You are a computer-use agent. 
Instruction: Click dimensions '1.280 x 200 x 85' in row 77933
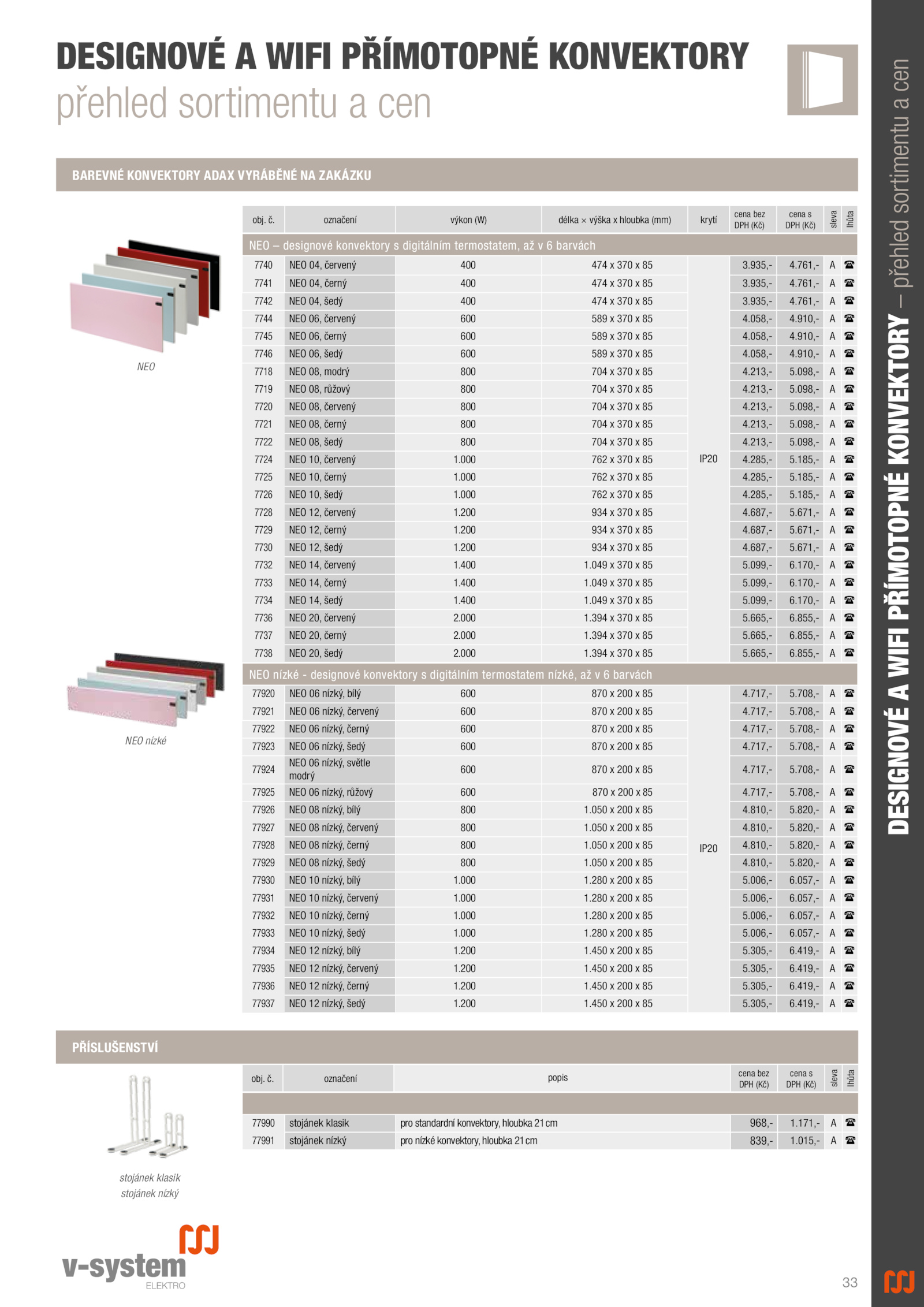point(618,933)
